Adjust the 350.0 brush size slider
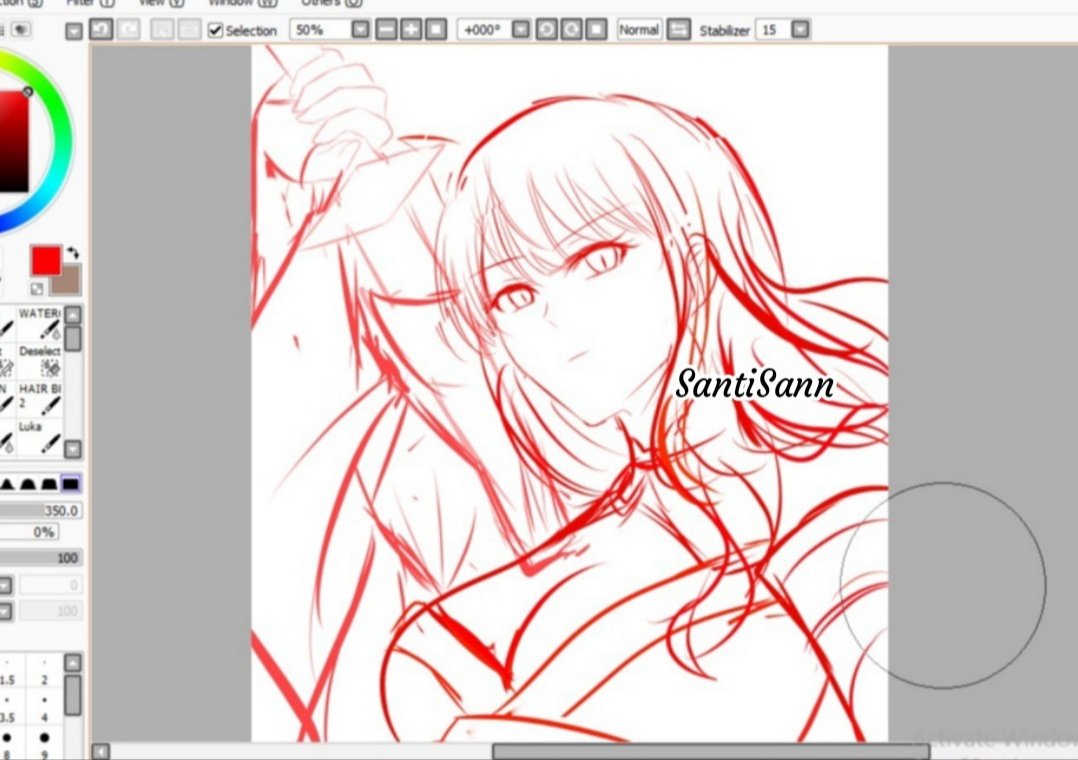The width and height of the screenshot is (1078, 760). click(x=41, y=510)
